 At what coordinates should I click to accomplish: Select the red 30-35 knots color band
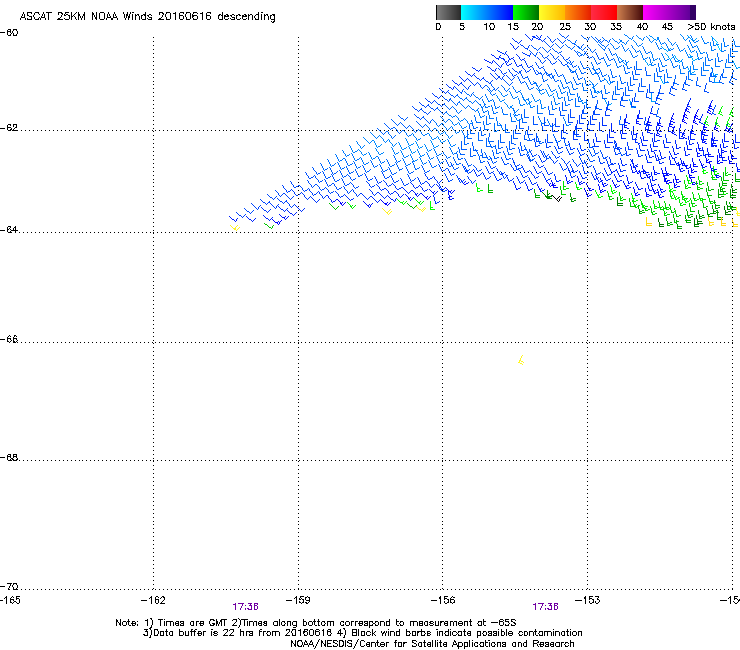click(x=604, y=12)
